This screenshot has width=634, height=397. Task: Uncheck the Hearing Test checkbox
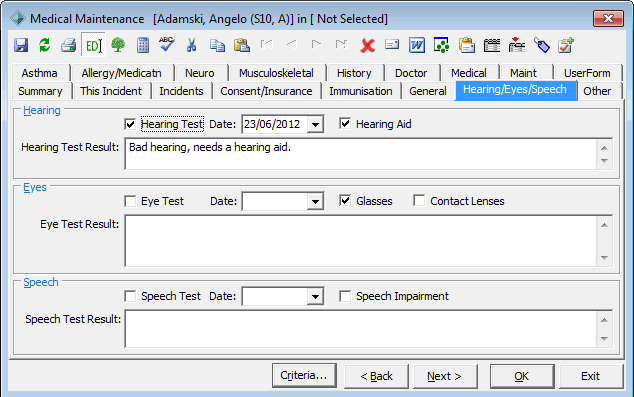pyautogui.click(x=130, y=124)
